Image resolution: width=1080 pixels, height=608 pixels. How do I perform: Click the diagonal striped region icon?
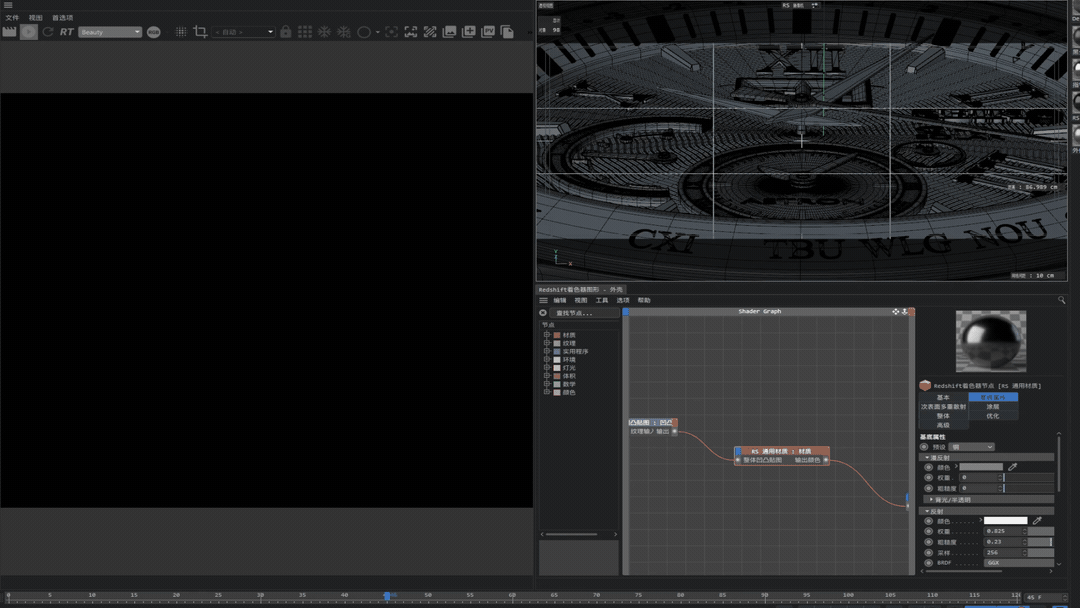[x=430, y=32]
